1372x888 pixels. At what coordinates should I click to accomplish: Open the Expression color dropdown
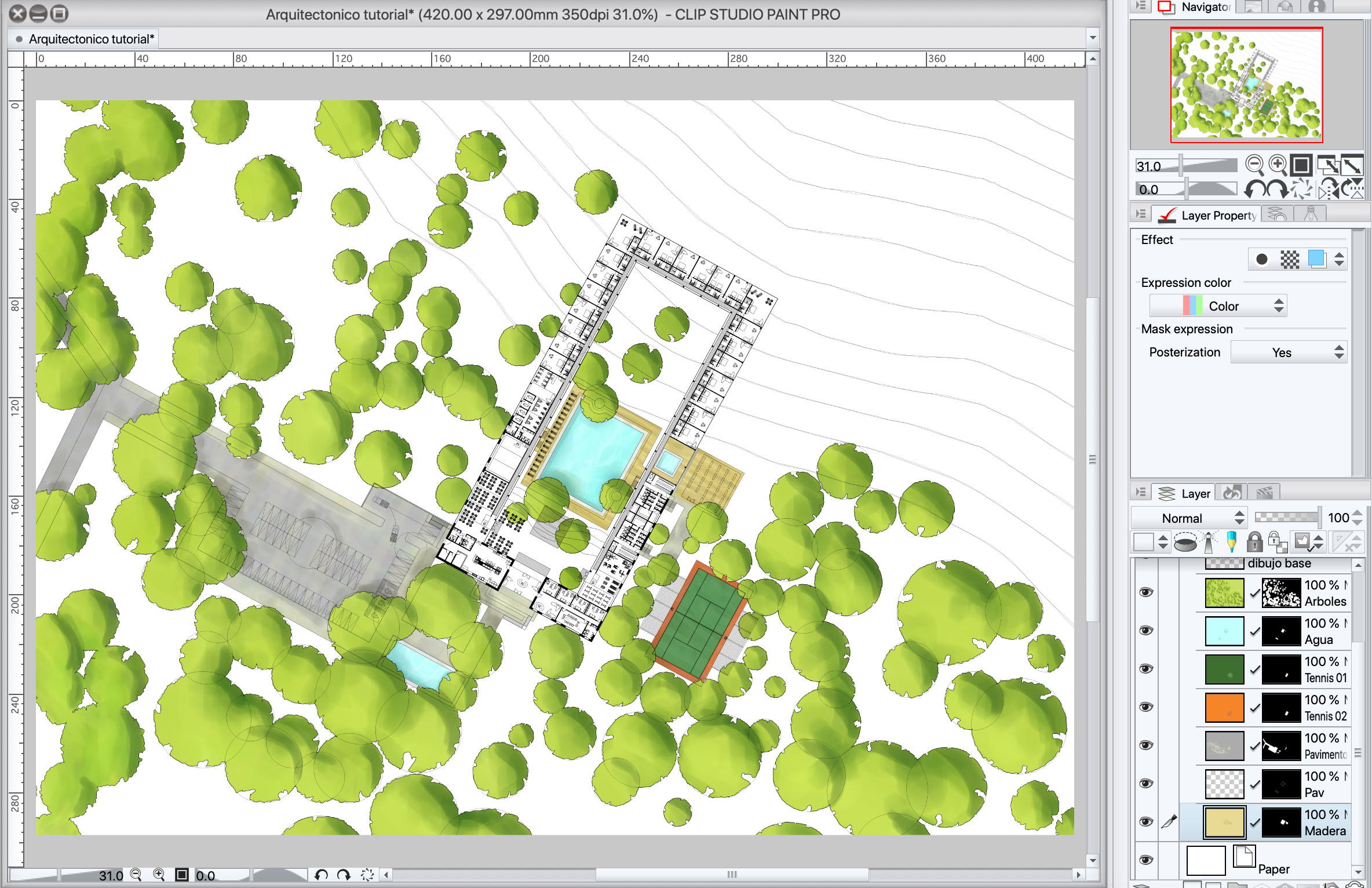[1218, 306]
